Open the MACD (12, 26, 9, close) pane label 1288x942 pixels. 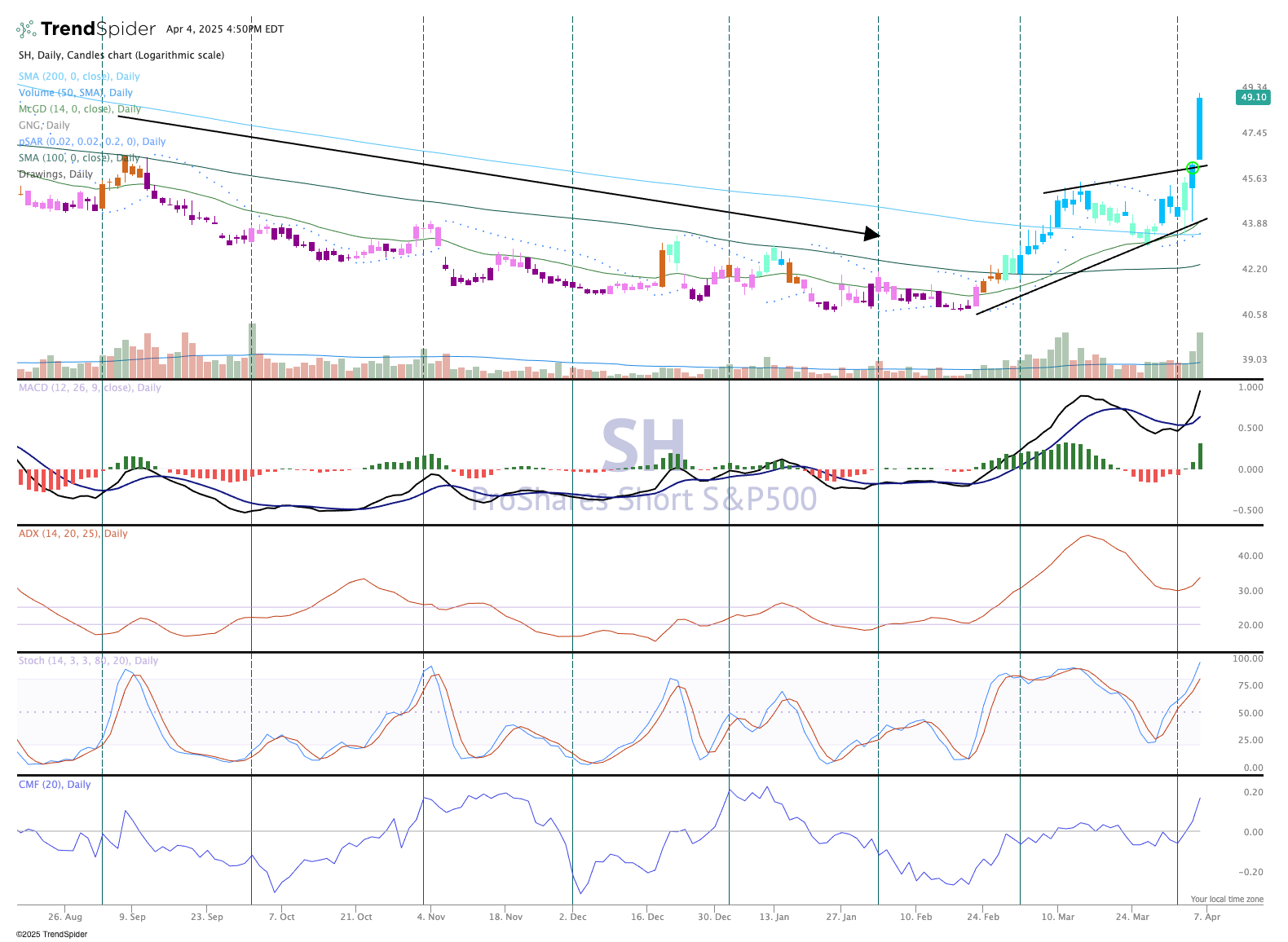click(90, 388)
